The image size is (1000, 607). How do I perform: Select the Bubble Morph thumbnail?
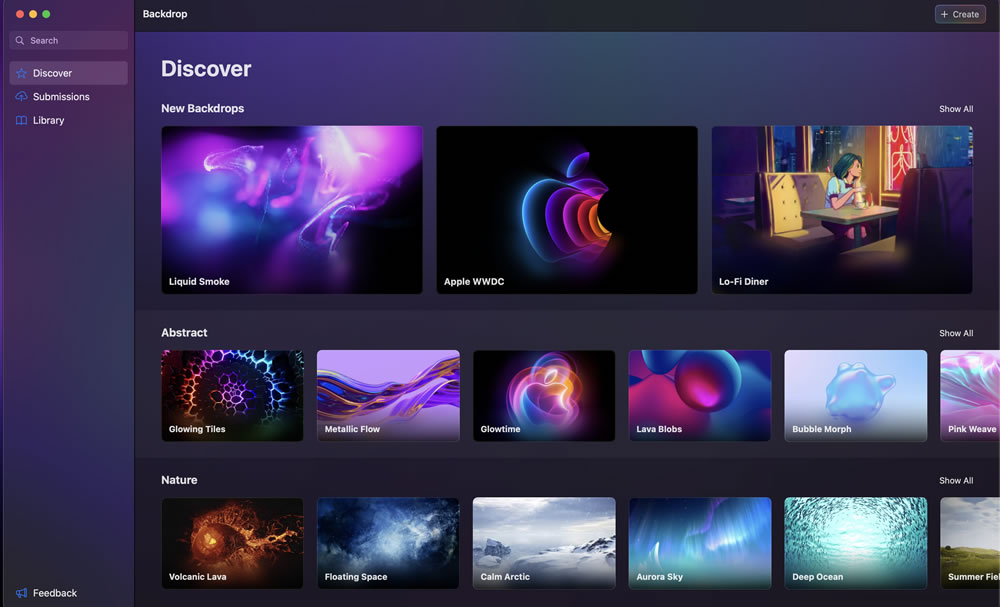point(855,395)
